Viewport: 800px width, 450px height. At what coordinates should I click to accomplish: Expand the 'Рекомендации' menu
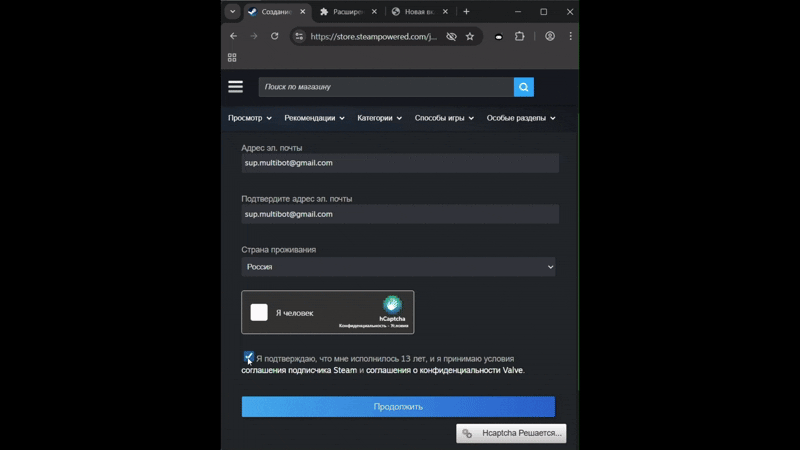314,118
